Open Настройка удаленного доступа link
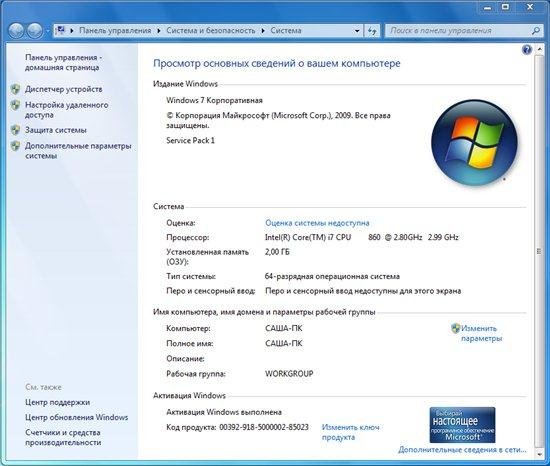Screen dimensions: 550x466 (x=66, y=110)
